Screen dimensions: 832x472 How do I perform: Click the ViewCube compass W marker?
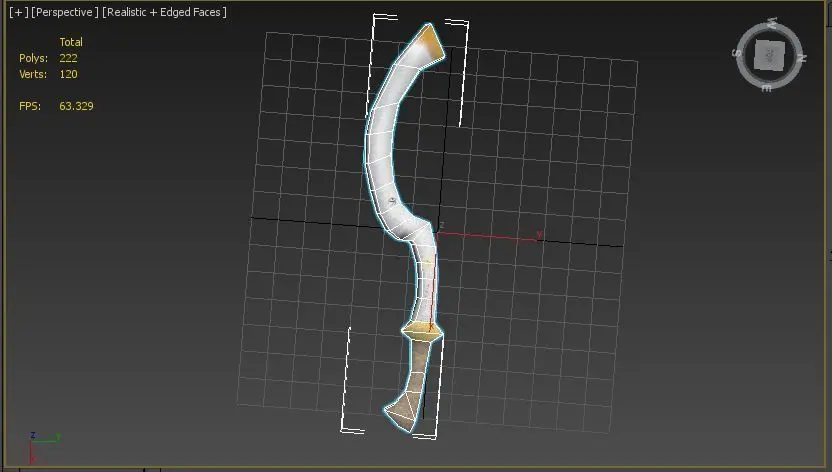(772, 22)
